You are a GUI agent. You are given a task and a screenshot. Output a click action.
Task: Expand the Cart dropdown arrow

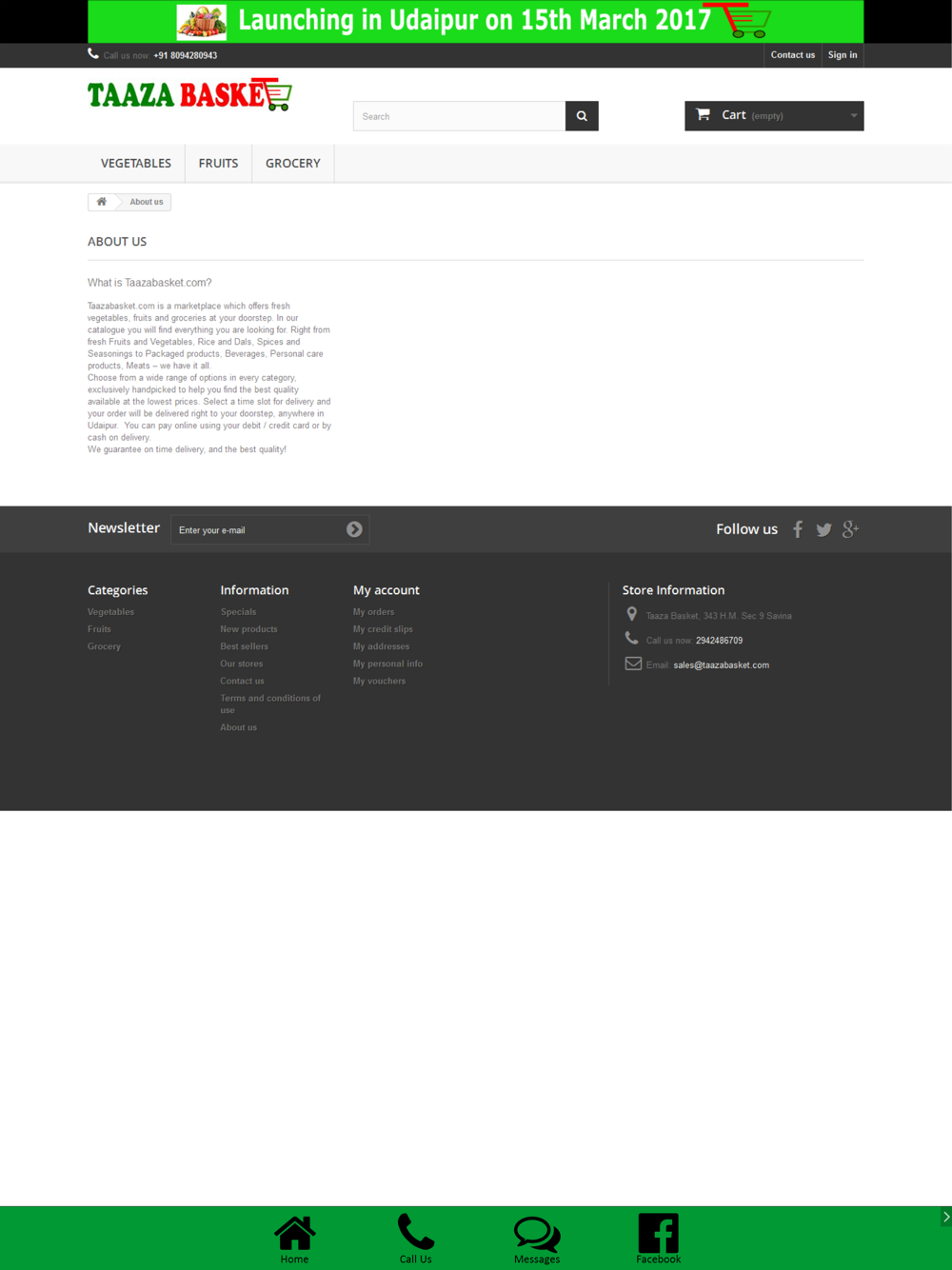coord(854,116)
